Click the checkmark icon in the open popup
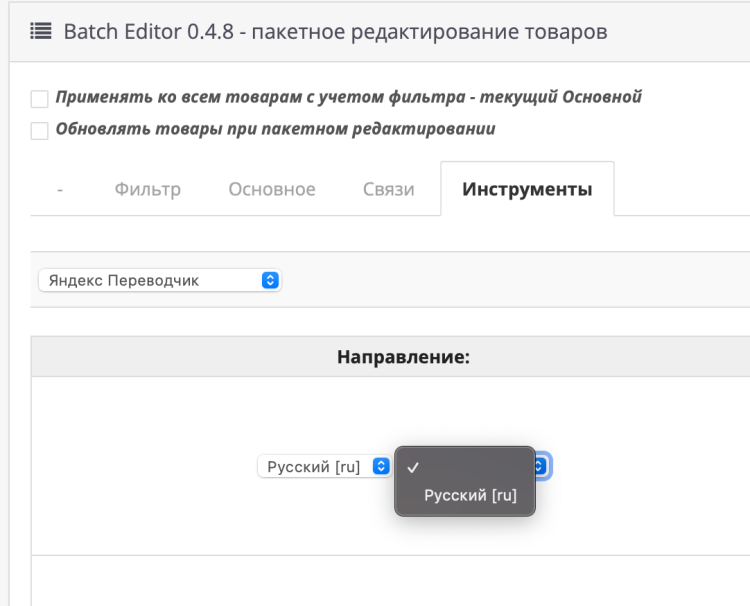The image size is (750, 606). point(413,466)
